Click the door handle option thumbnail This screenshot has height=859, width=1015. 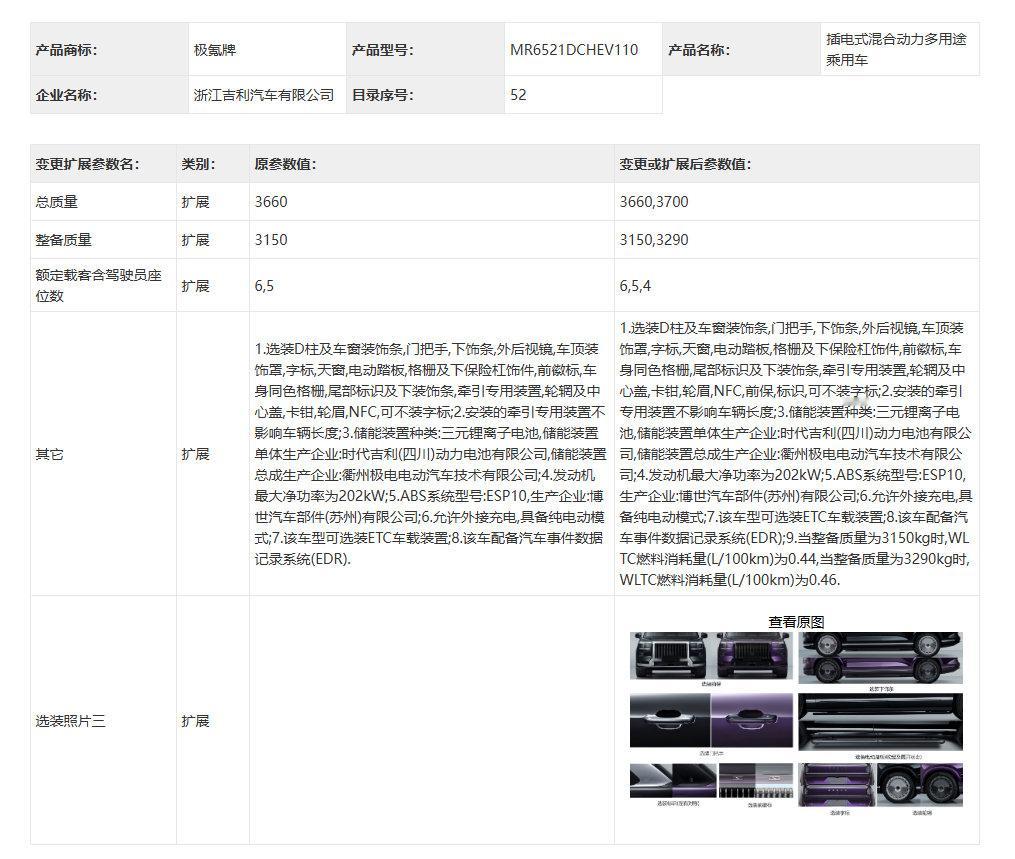coord(711,720)
